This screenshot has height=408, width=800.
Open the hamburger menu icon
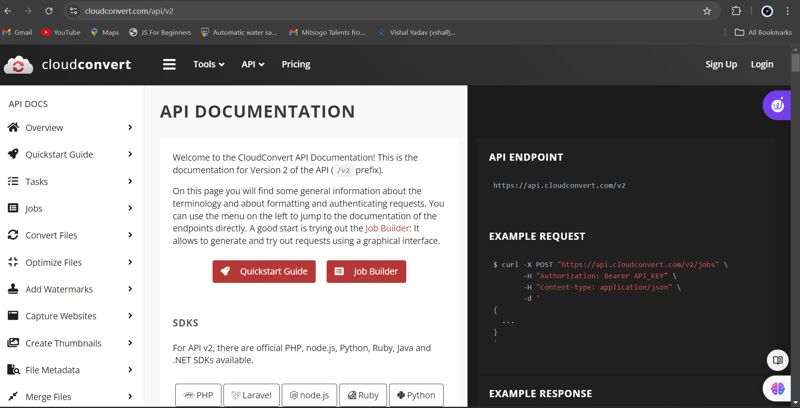169,64
